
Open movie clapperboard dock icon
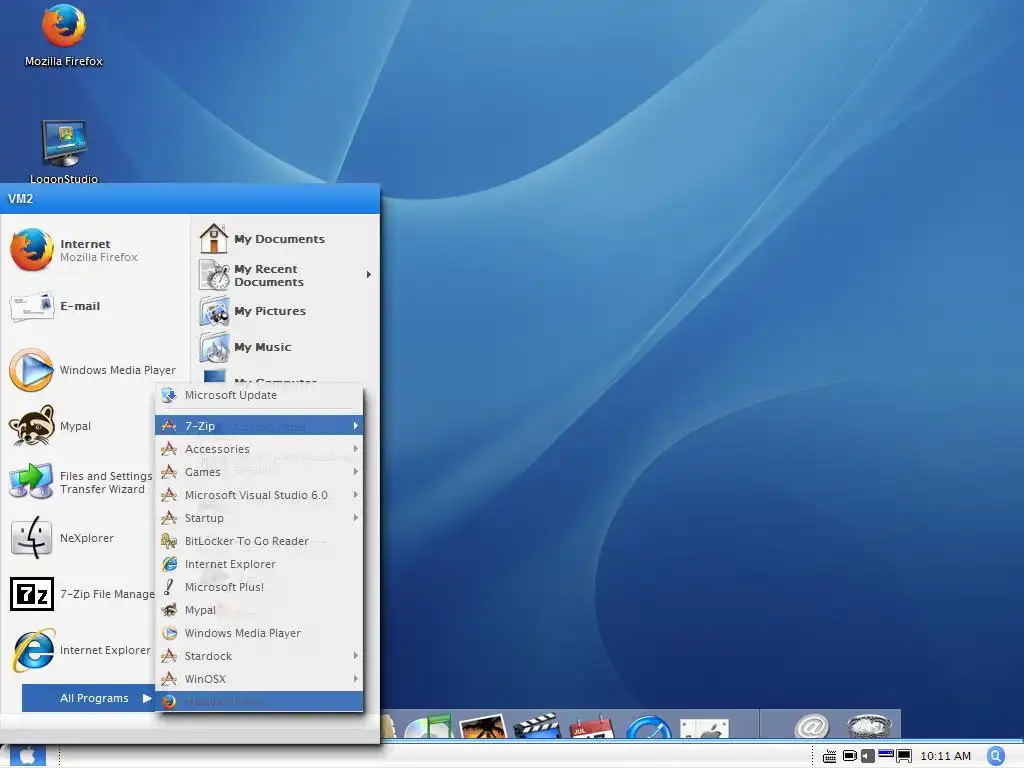coord(537,726)
